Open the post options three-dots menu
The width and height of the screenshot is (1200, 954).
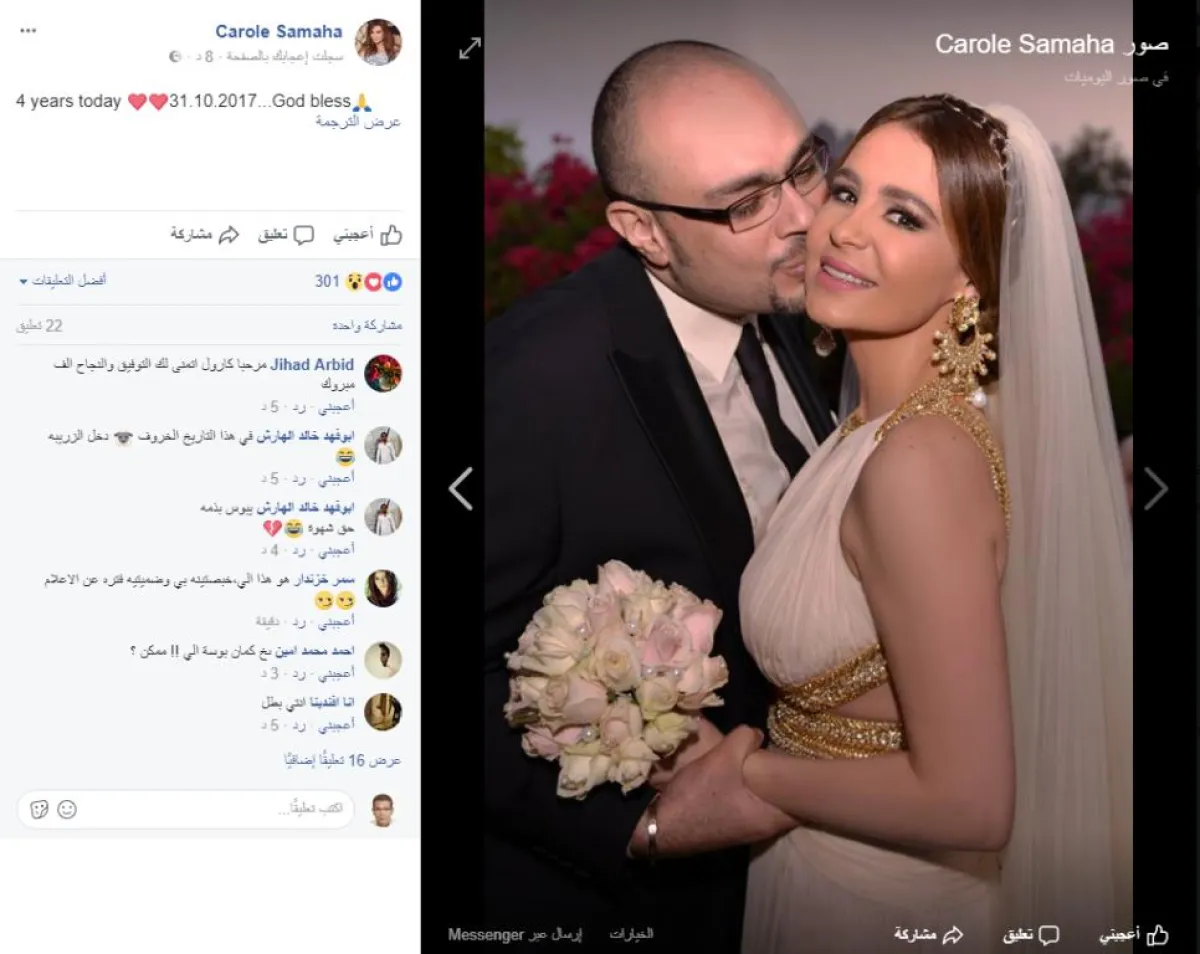tap(28, 31)
